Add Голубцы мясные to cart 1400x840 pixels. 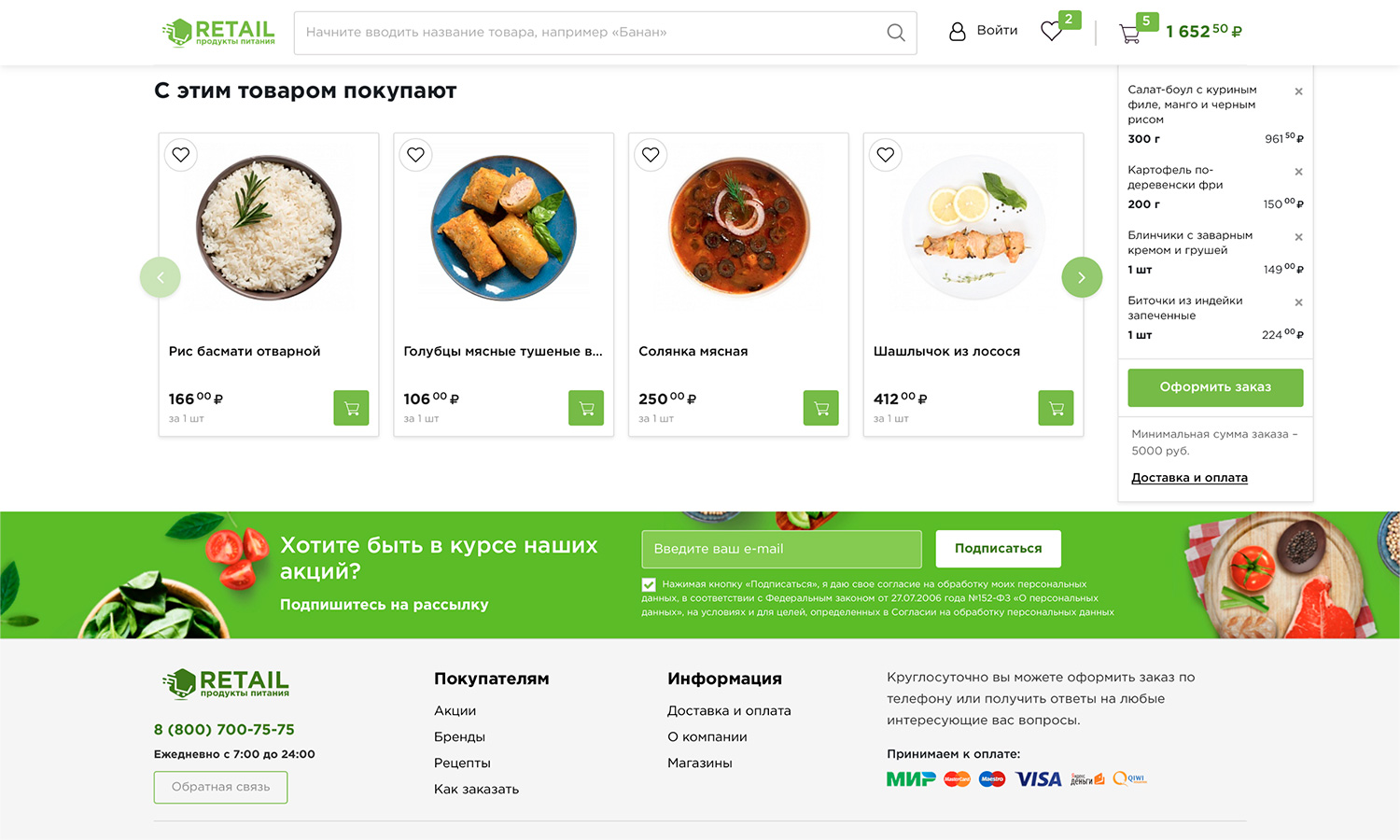(586, 408)
